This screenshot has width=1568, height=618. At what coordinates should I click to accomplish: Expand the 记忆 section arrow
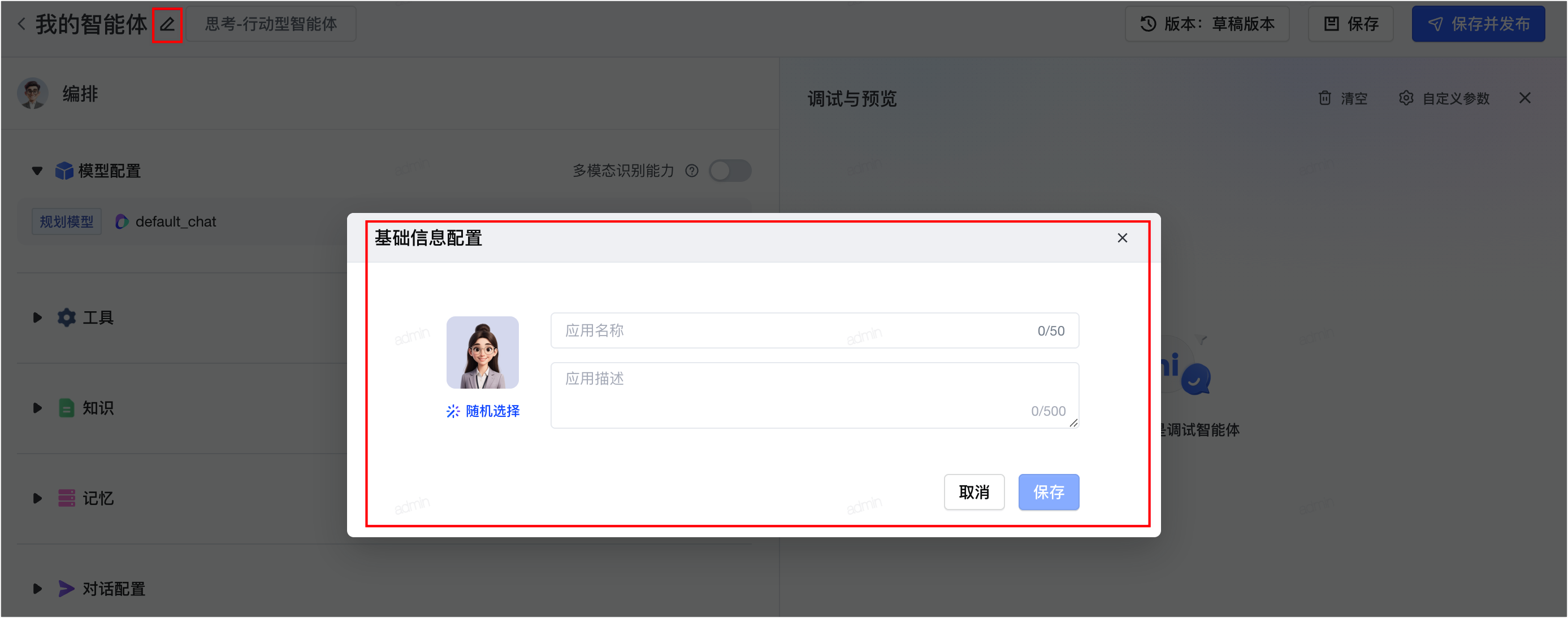tap(37, 498)
